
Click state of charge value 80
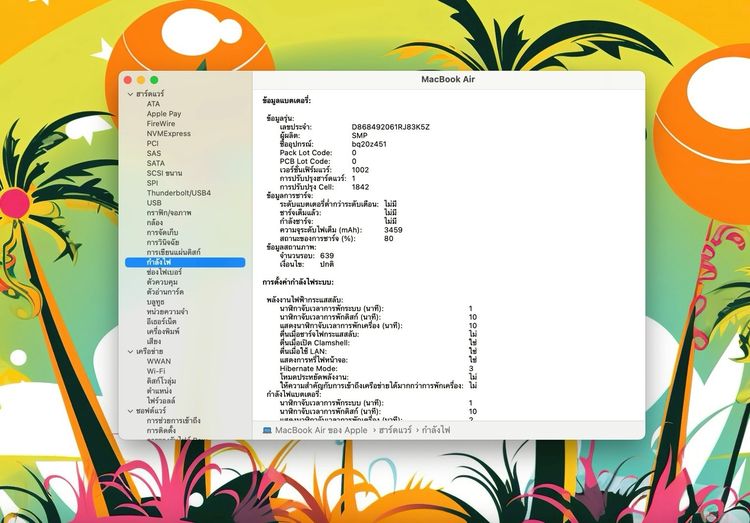click(x=388, y=238)
